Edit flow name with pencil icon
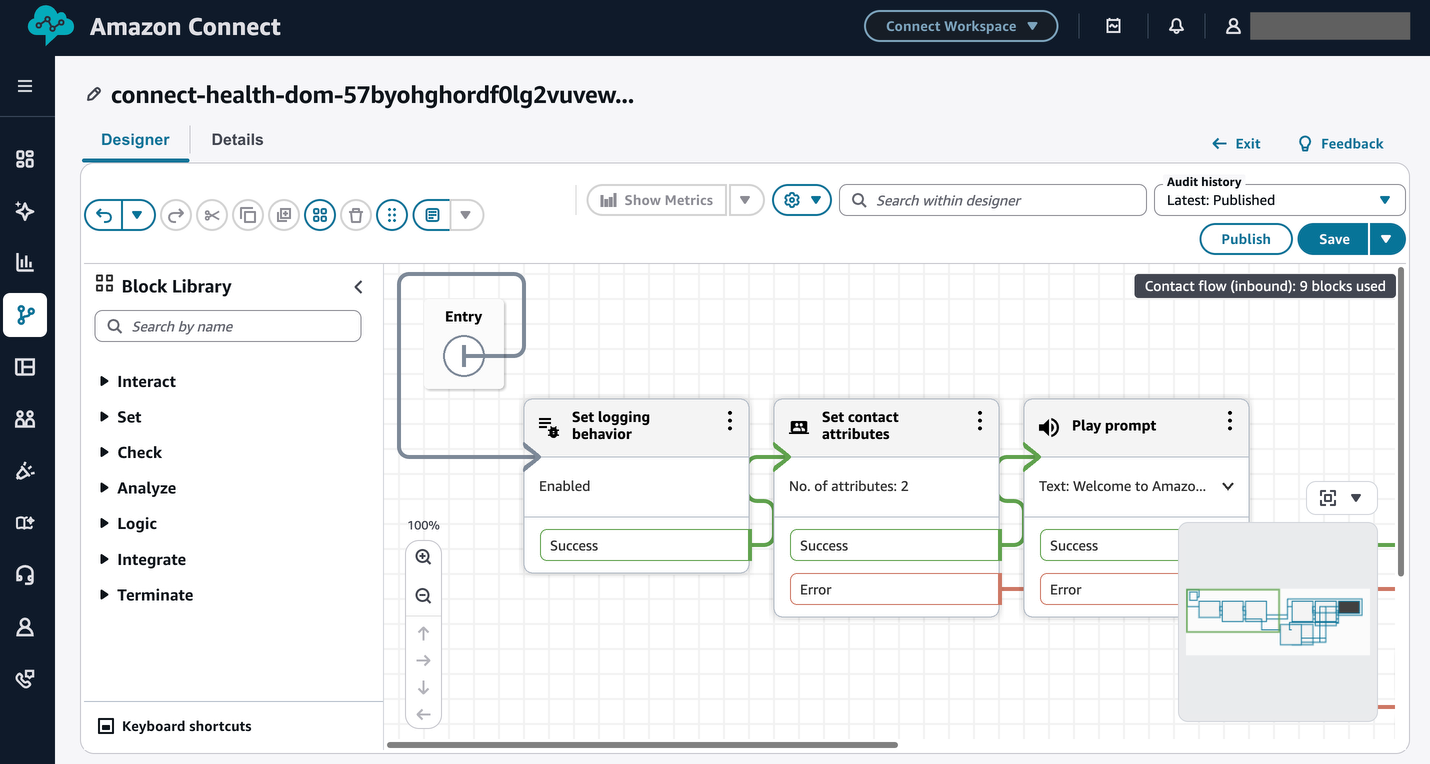The width and height of the screenshot is (1430, 764). 94,95
